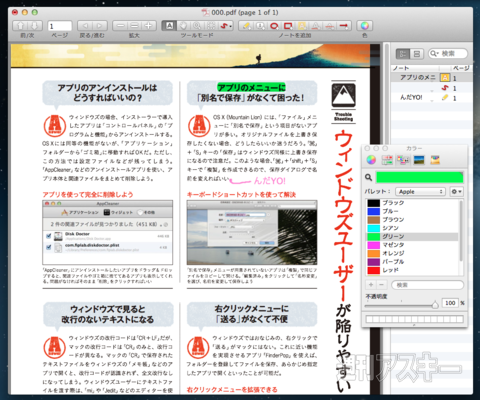Set actual size with the equals button

134,26
